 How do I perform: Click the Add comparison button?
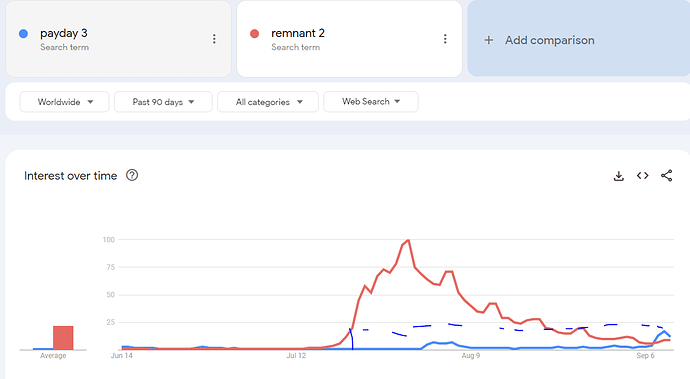(x=578, y=39)
